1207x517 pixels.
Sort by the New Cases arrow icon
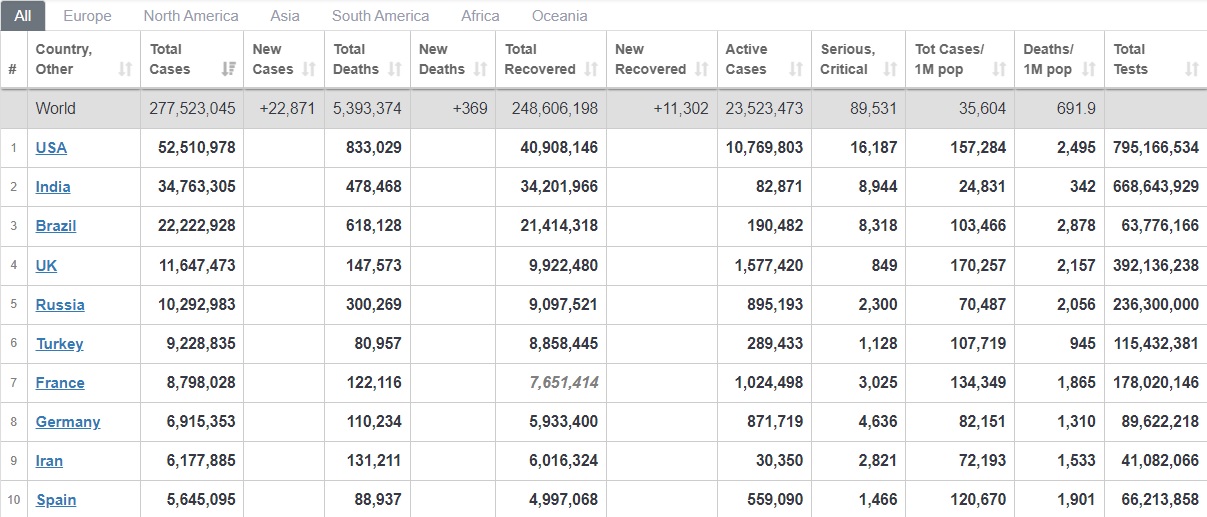pos(309,69)
